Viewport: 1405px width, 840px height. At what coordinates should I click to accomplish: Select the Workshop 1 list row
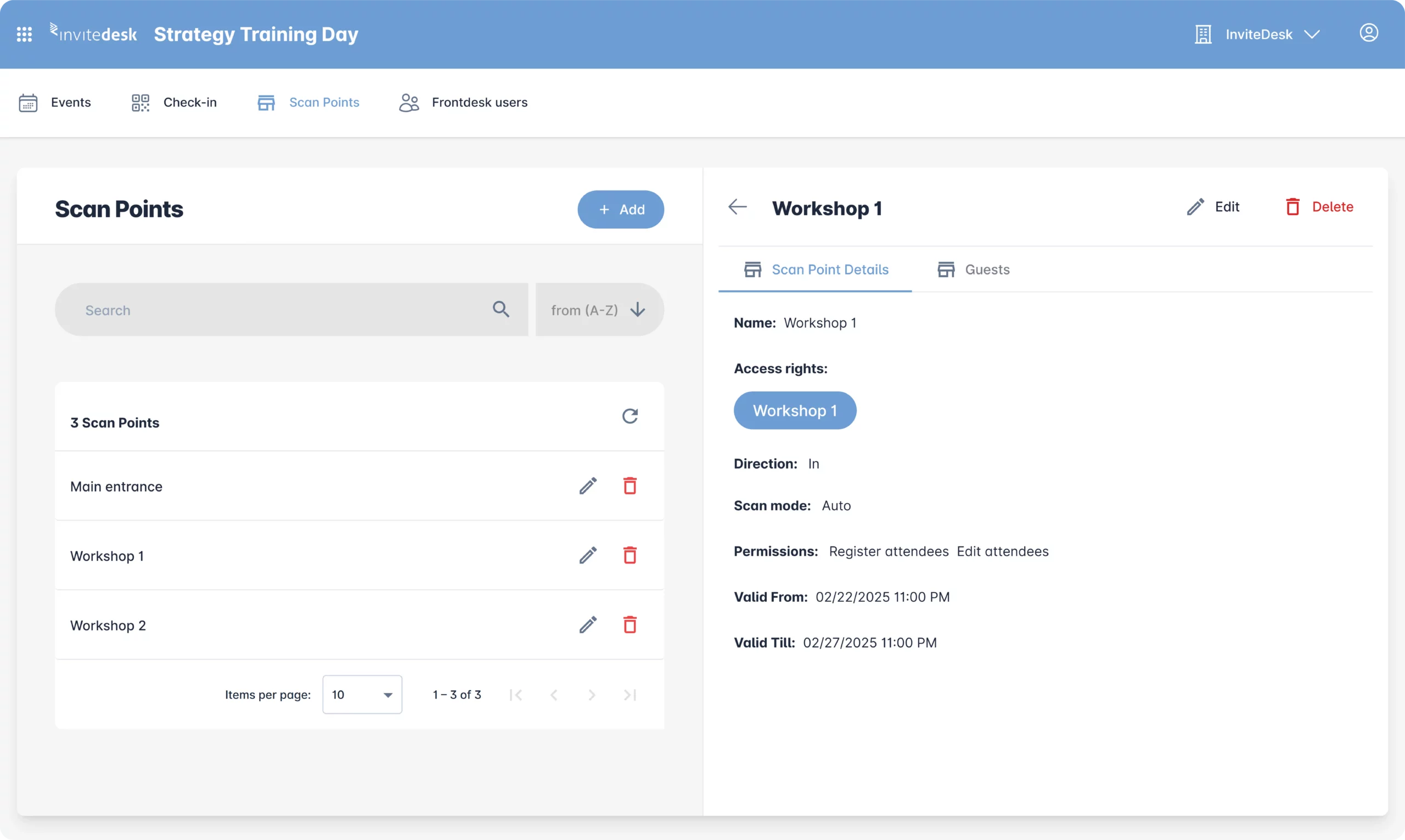pyautogui.click(x=359, y=556)
